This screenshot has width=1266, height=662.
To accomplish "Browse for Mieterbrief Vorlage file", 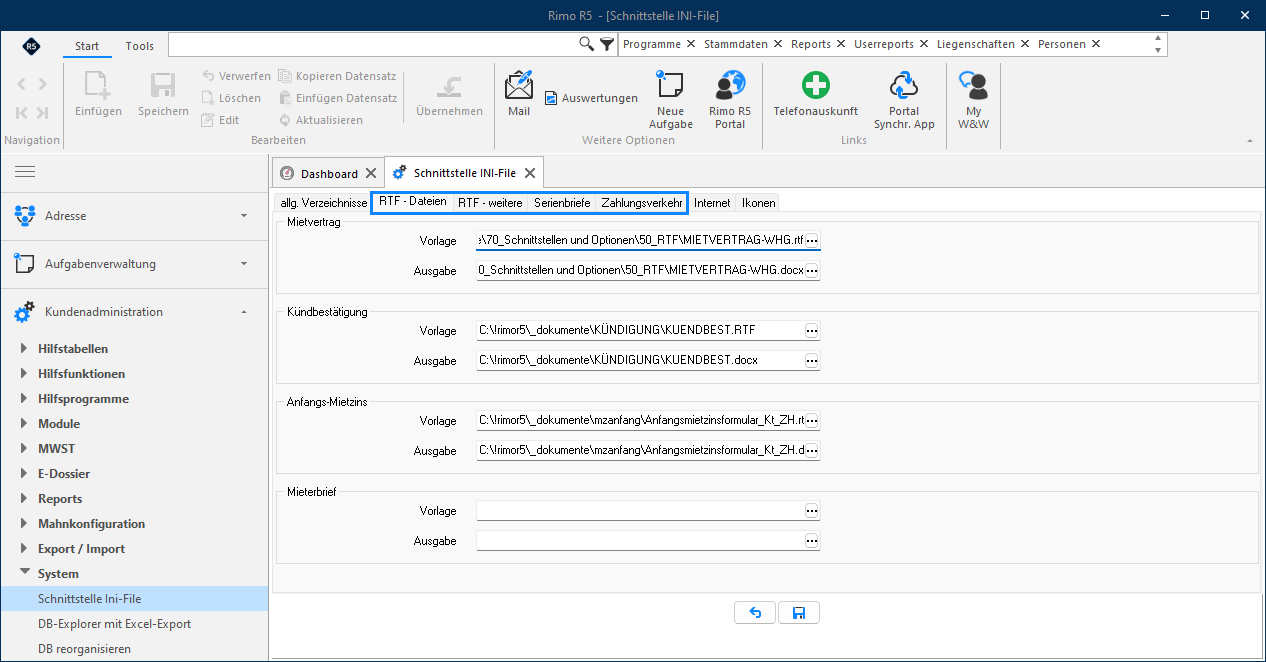I will pos(812,511).
